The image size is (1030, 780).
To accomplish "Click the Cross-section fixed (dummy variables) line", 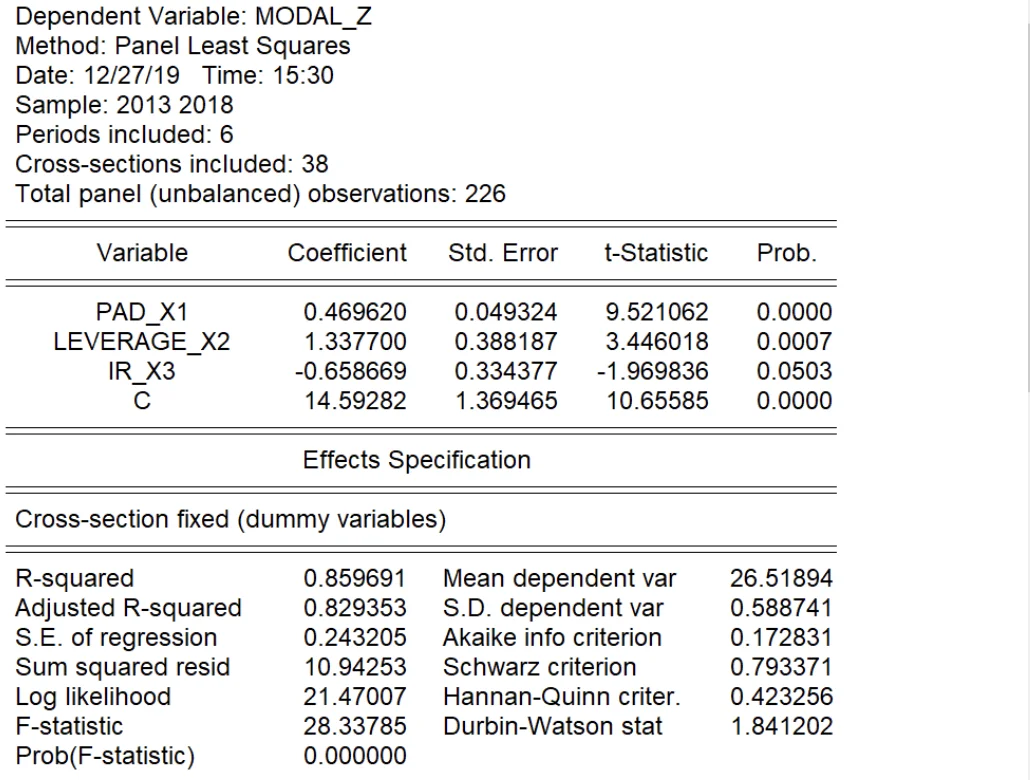I will tap(231, 519).
